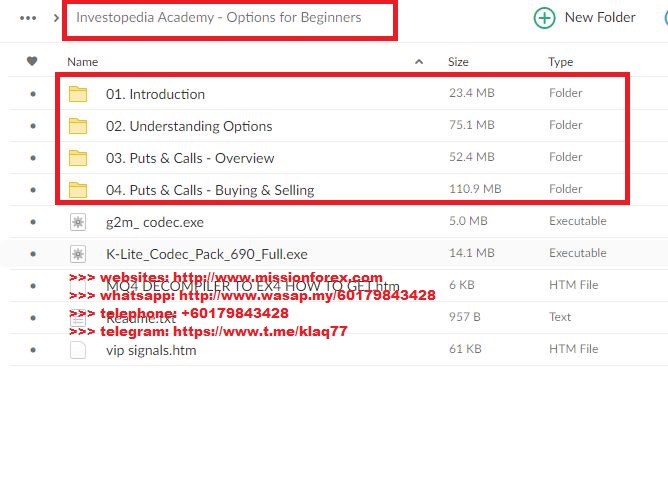The image size is (668, 484).
Task: Toggle favorite dot for the 6 KB HTM file
Action: pos(33,286)
